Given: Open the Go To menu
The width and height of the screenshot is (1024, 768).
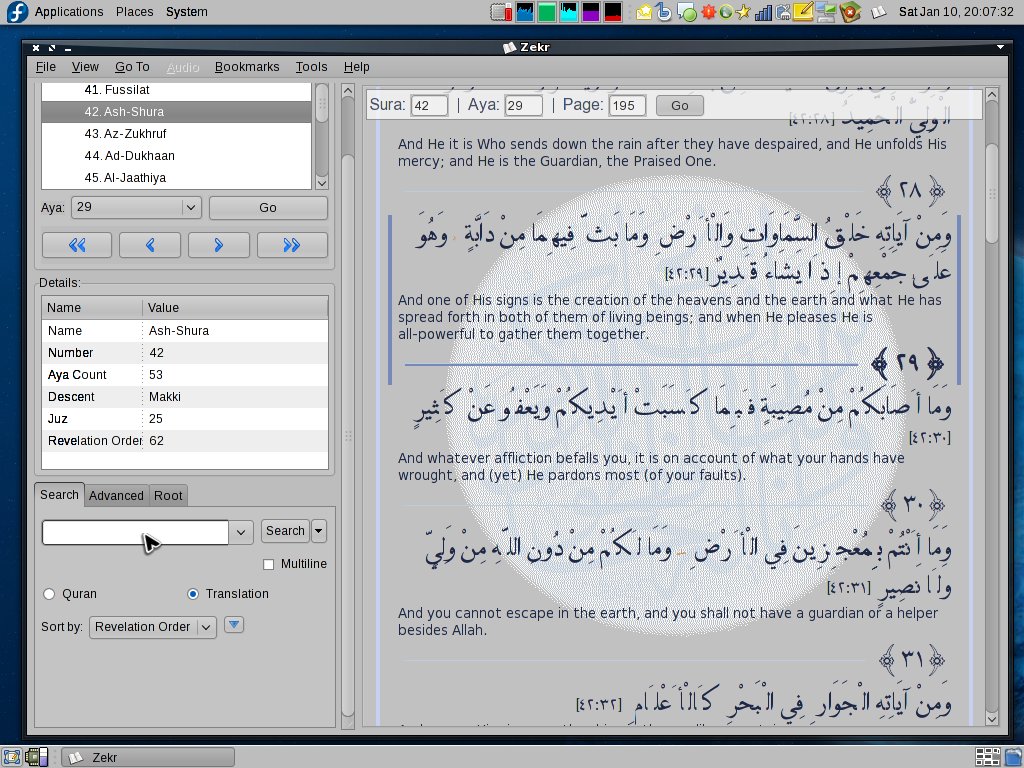Looking at the screenshot, I should (x=133, y=67).
